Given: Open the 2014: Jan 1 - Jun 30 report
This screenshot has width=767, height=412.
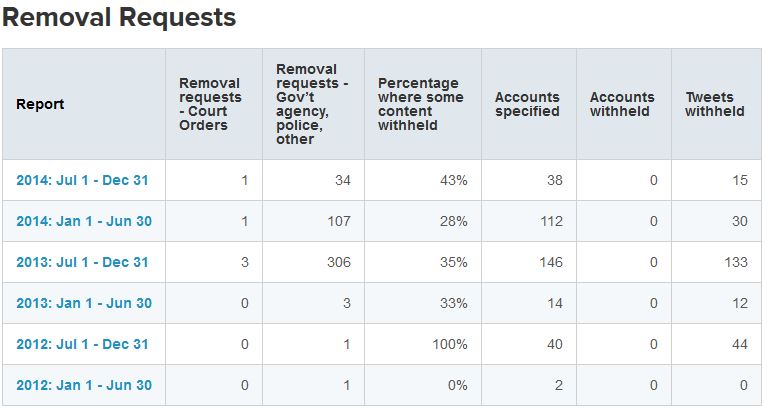Looking at the screenshot, I should tap(84, 221).
